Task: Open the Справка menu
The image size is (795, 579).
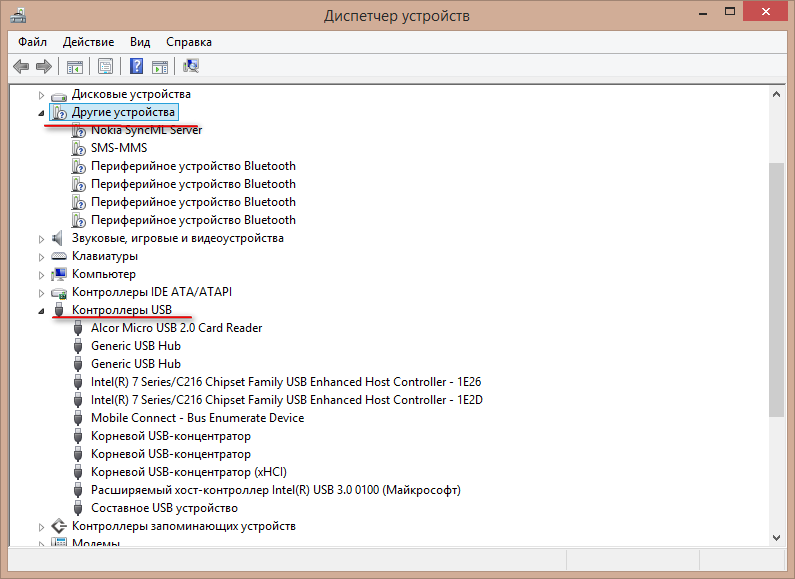Action: [189, 42]
